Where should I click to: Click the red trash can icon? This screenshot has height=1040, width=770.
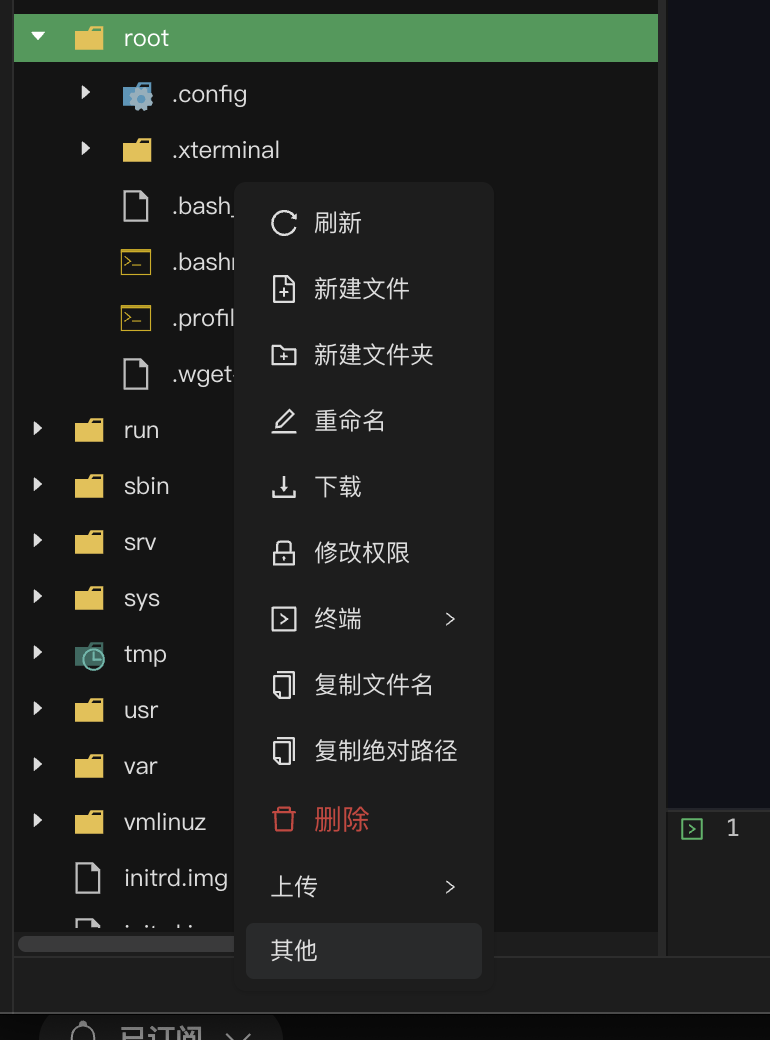click(x=284, y=818)
